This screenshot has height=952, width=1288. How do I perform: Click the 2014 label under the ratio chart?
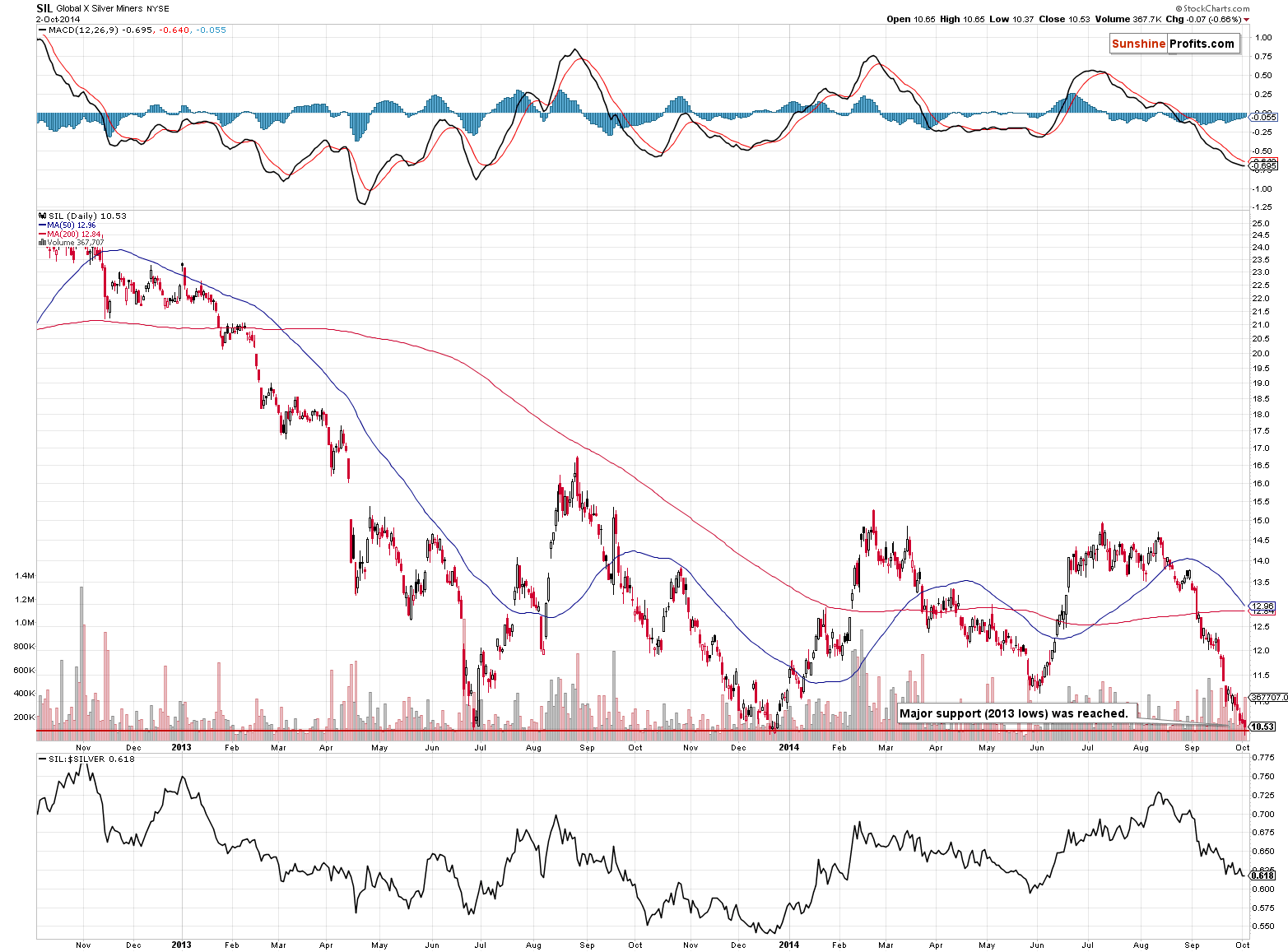click(x=788, y=945)
